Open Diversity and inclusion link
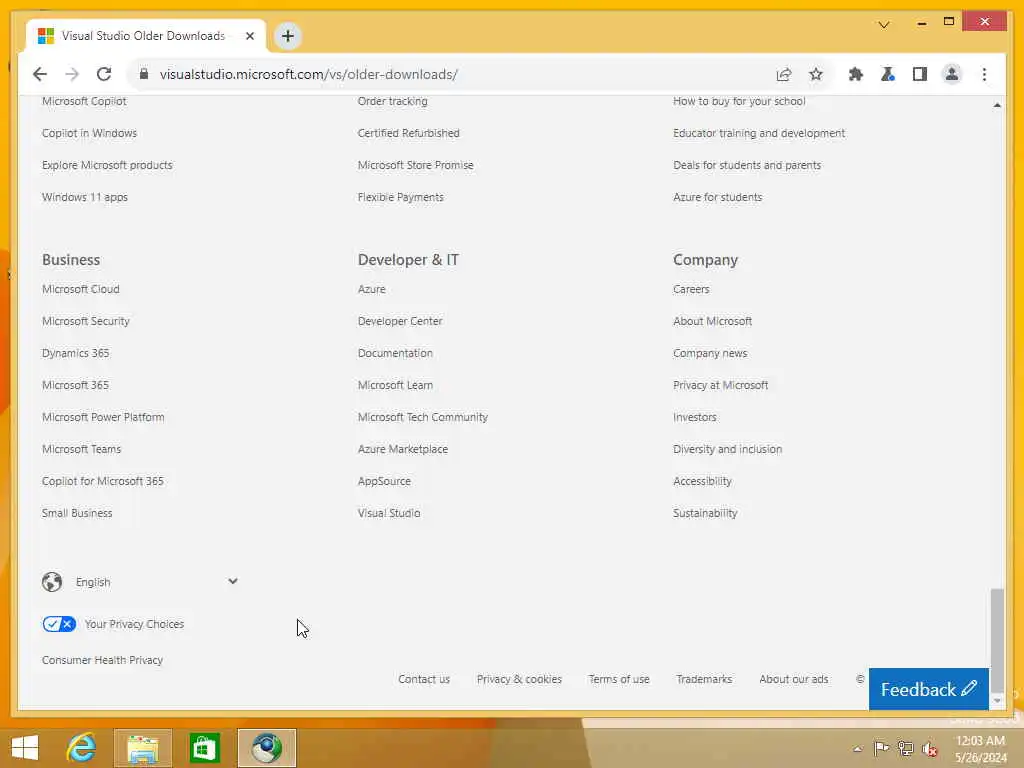 click(728, 449)
